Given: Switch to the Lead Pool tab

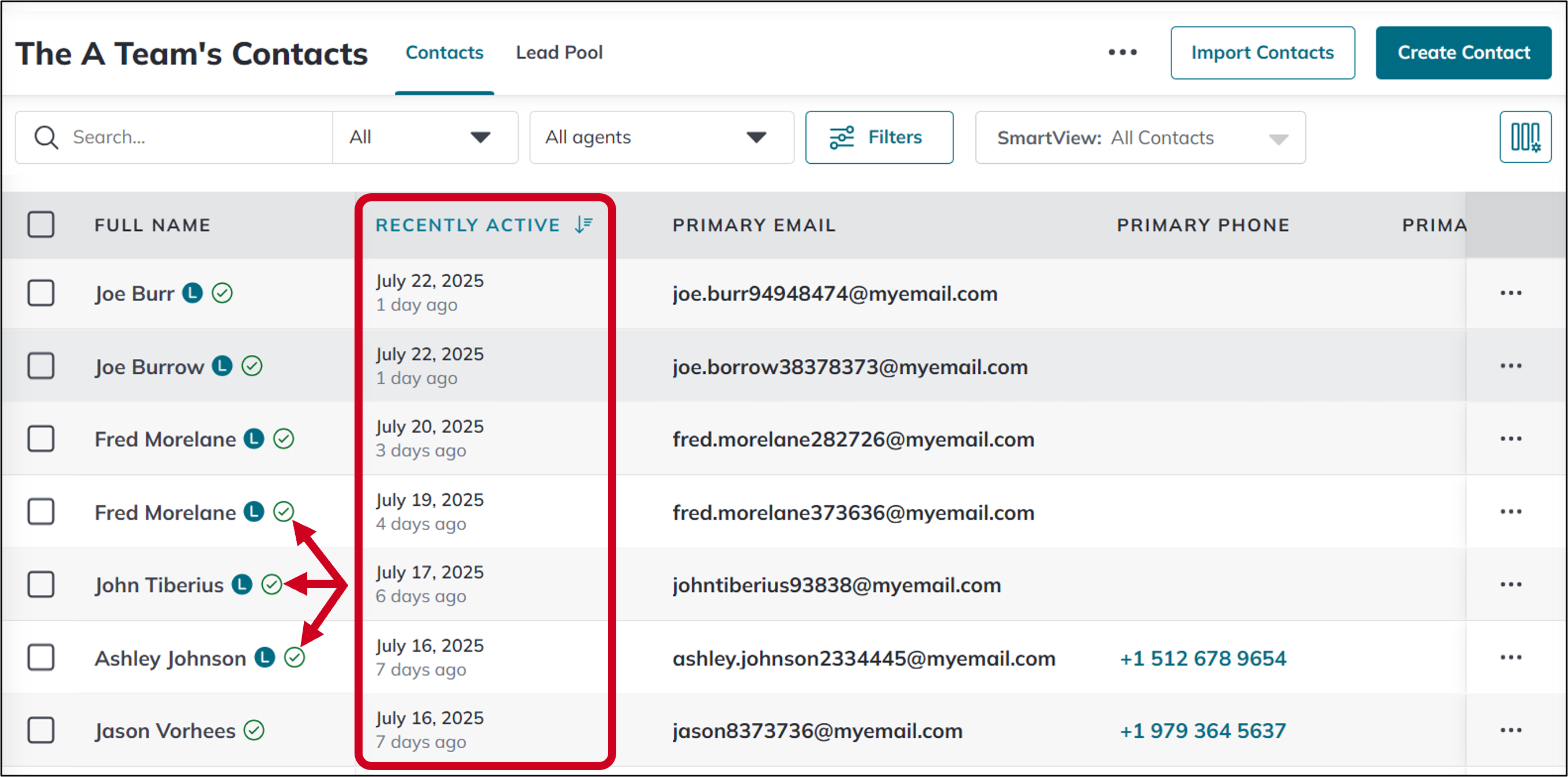Looking at the screenshot, I should pyautogui.click(x=559, y=52).
